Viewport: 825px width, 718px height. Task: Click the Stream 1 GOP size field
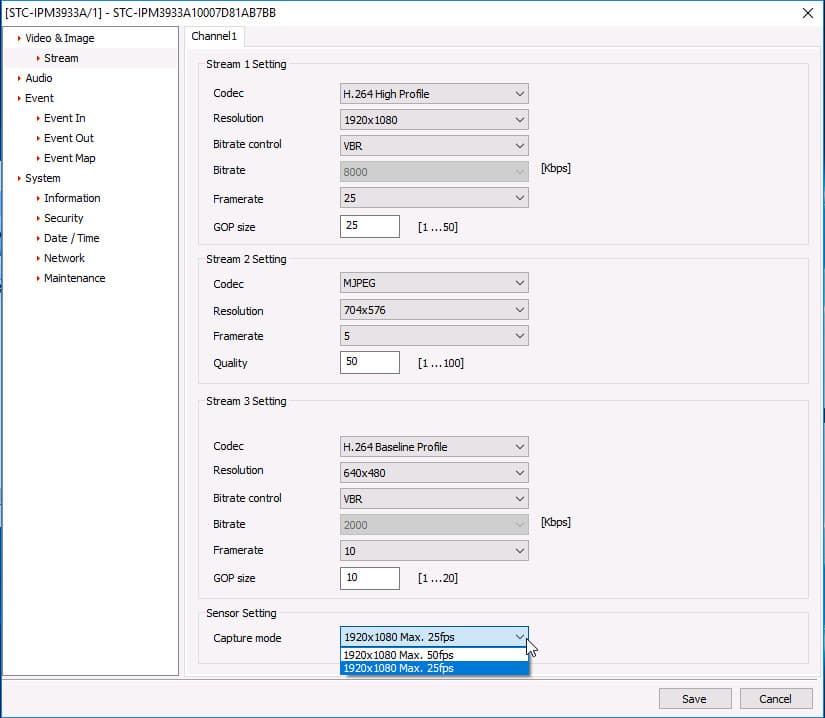point(369,226)
